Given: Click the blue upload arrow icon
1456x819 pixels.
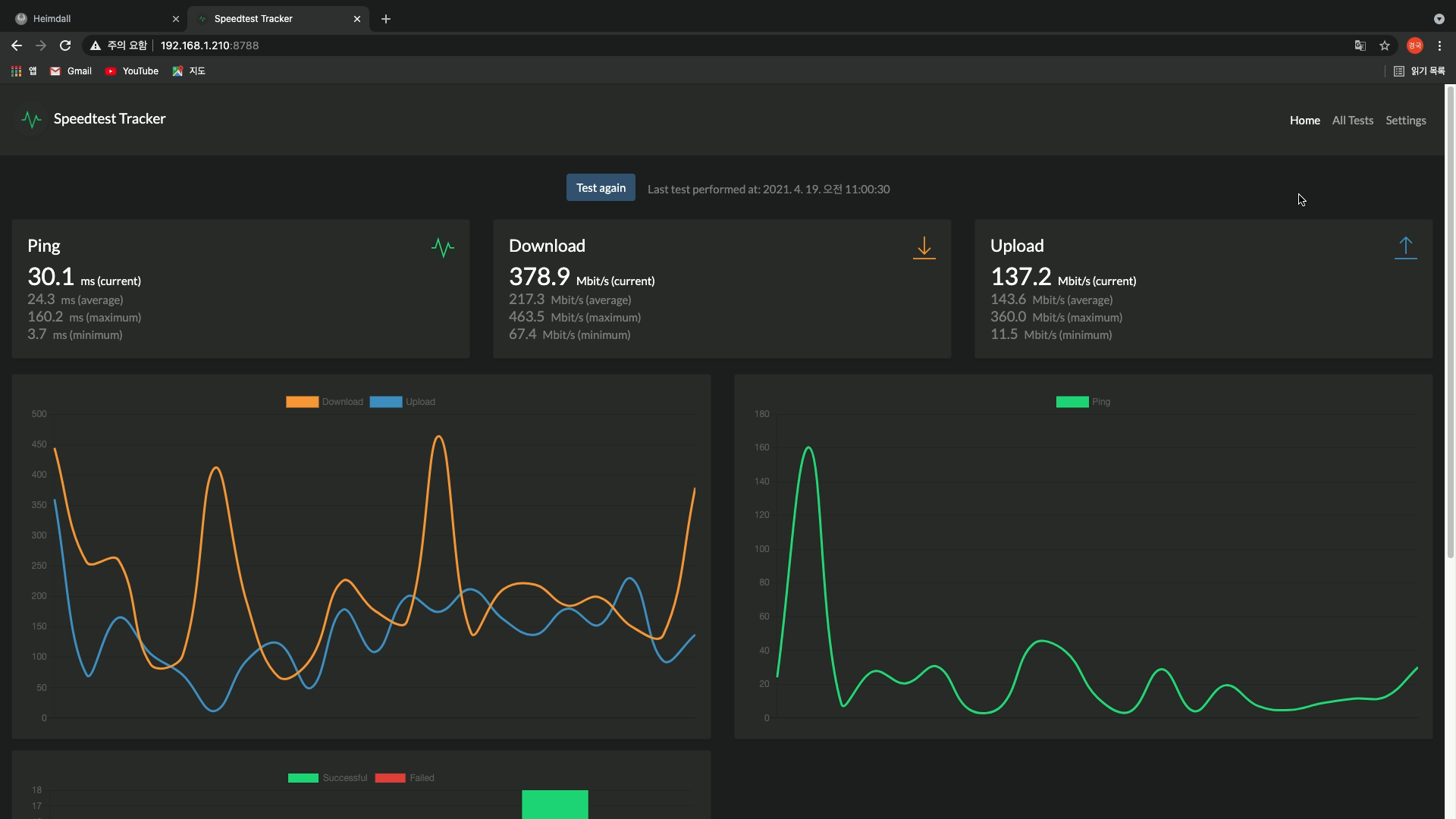Looking at the screenshot, I should (x=1405, y=247).
